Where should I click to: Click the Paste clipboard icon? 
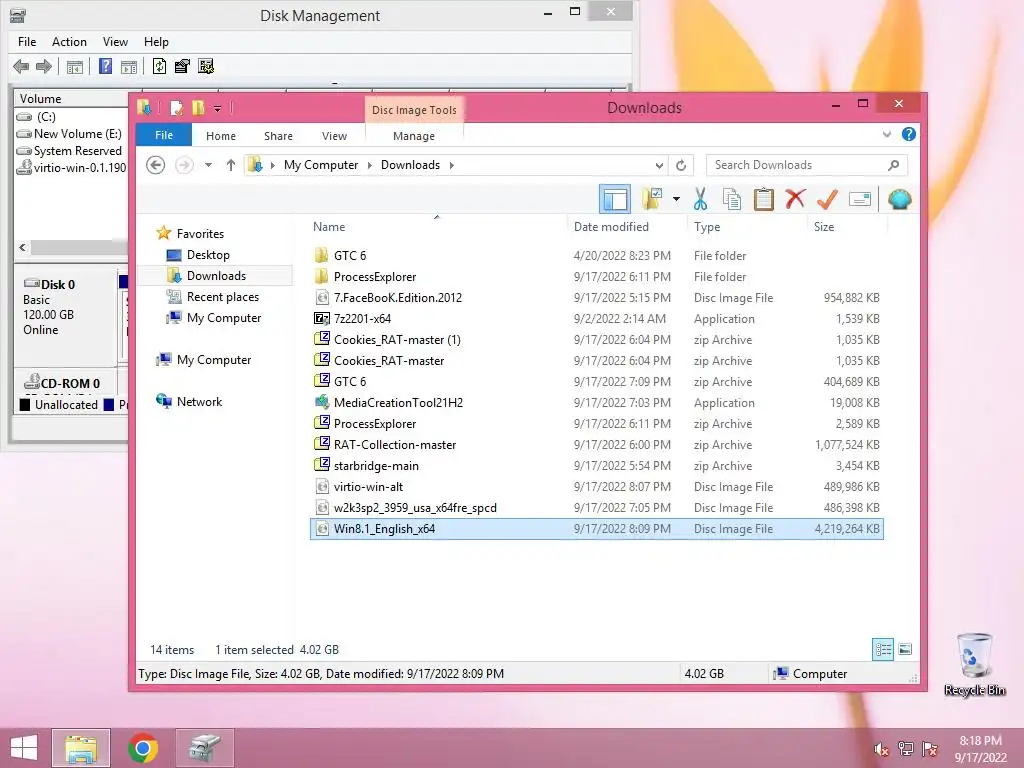(763, 199)
